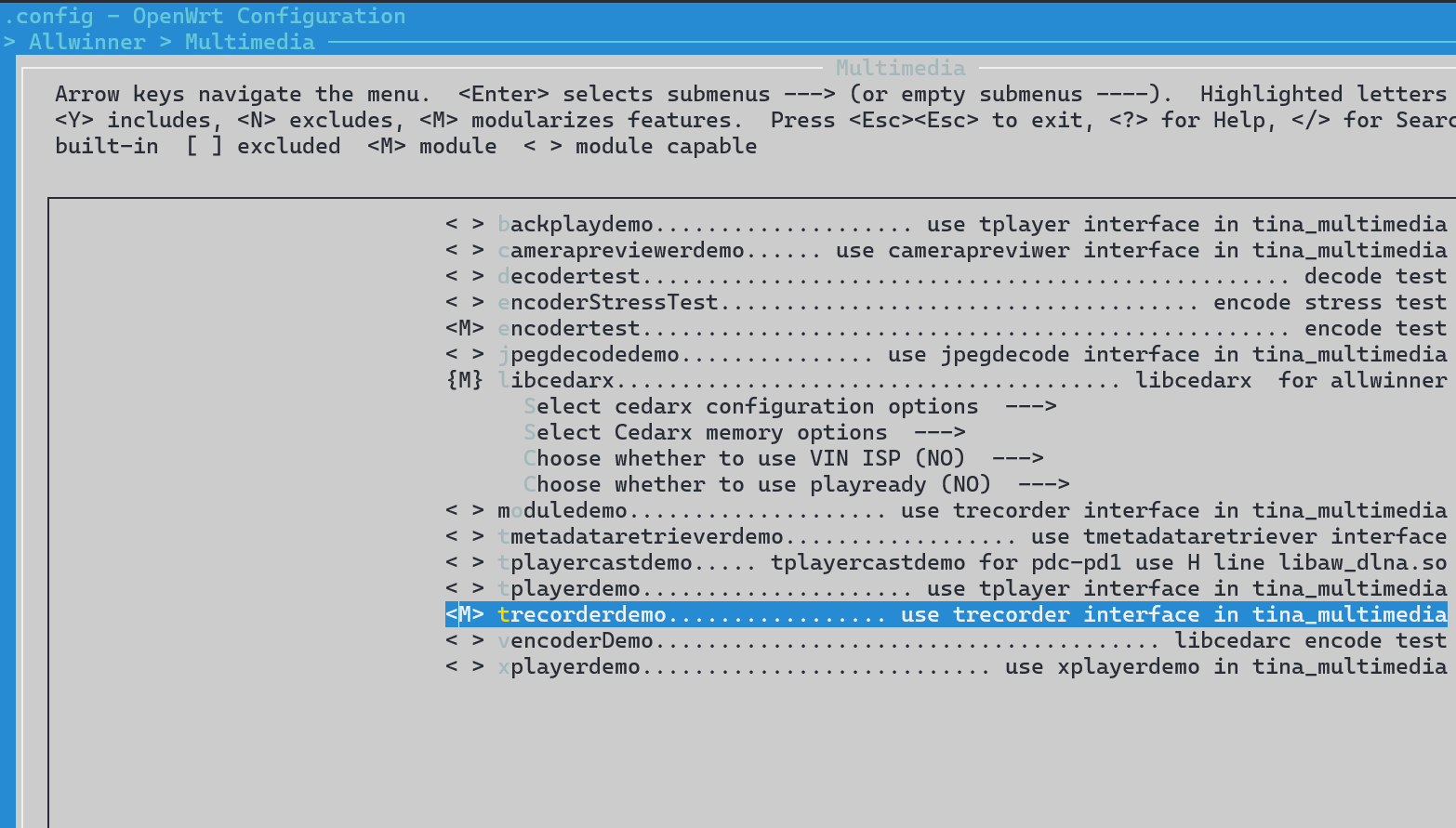Select the highlighted trecorderdemo entry

[x=946, y=614]
